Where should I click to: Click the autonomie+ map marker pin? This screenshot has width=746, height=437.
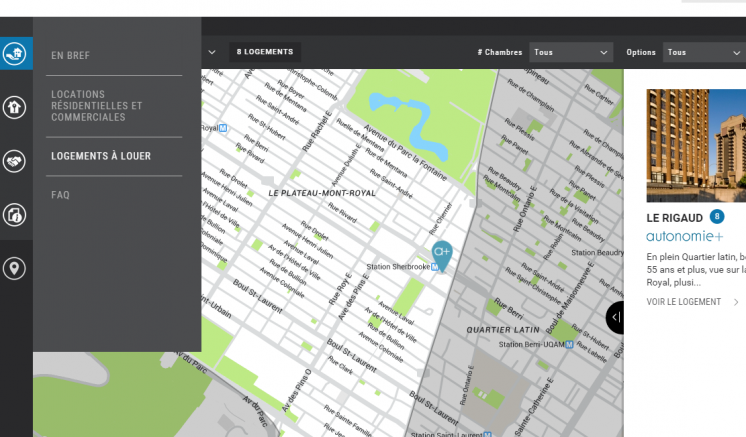tap(441, 254)
